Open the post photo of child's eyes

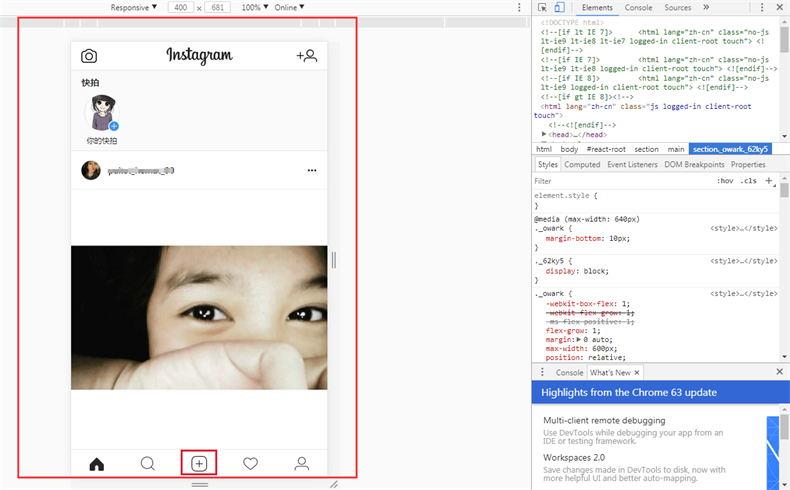pos(199,317)
